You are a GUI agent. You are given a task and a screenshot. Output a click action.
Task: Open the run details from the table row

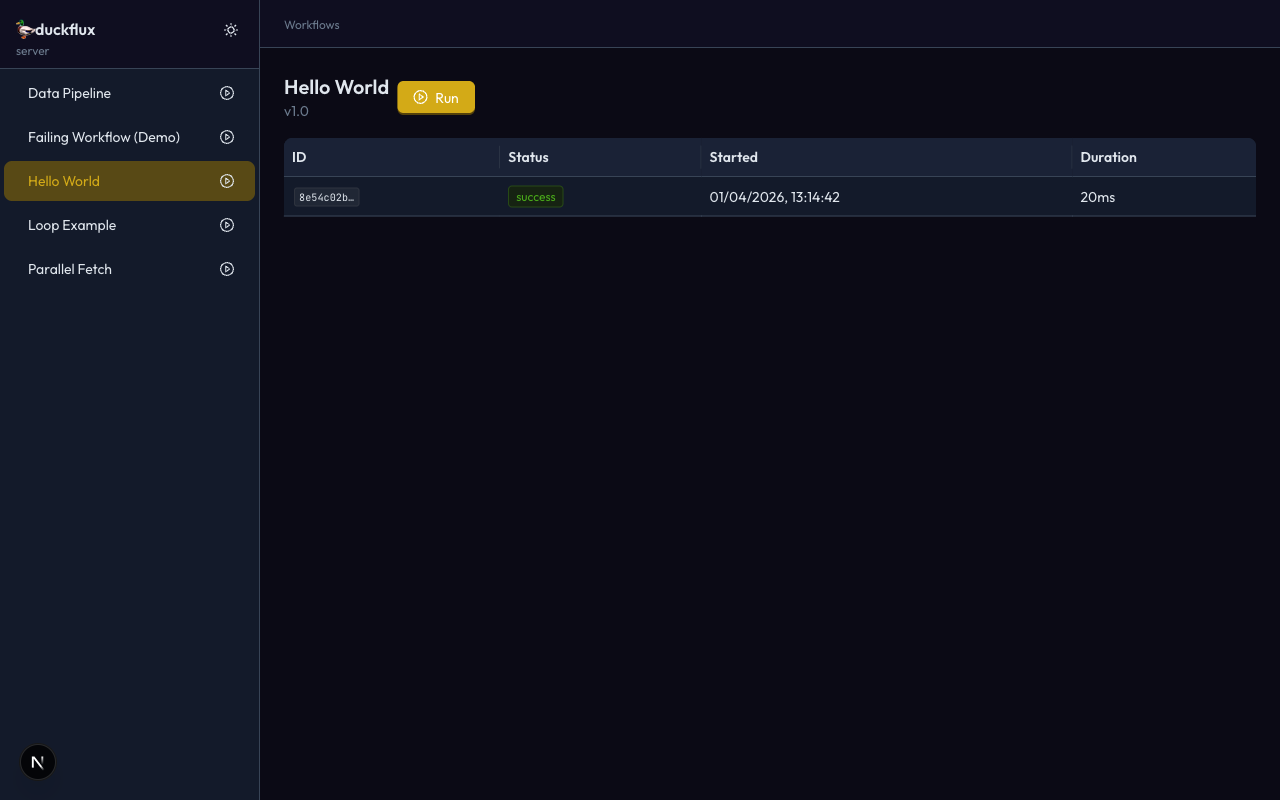click(770, 197)
